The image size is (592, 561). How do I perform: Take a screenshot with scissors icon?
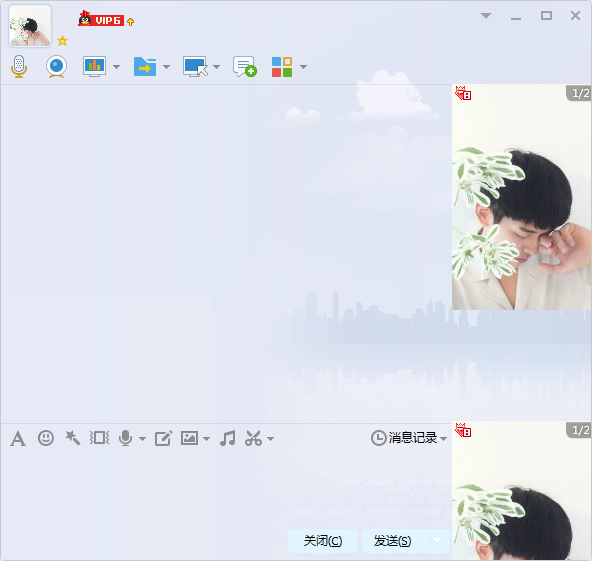253,438
